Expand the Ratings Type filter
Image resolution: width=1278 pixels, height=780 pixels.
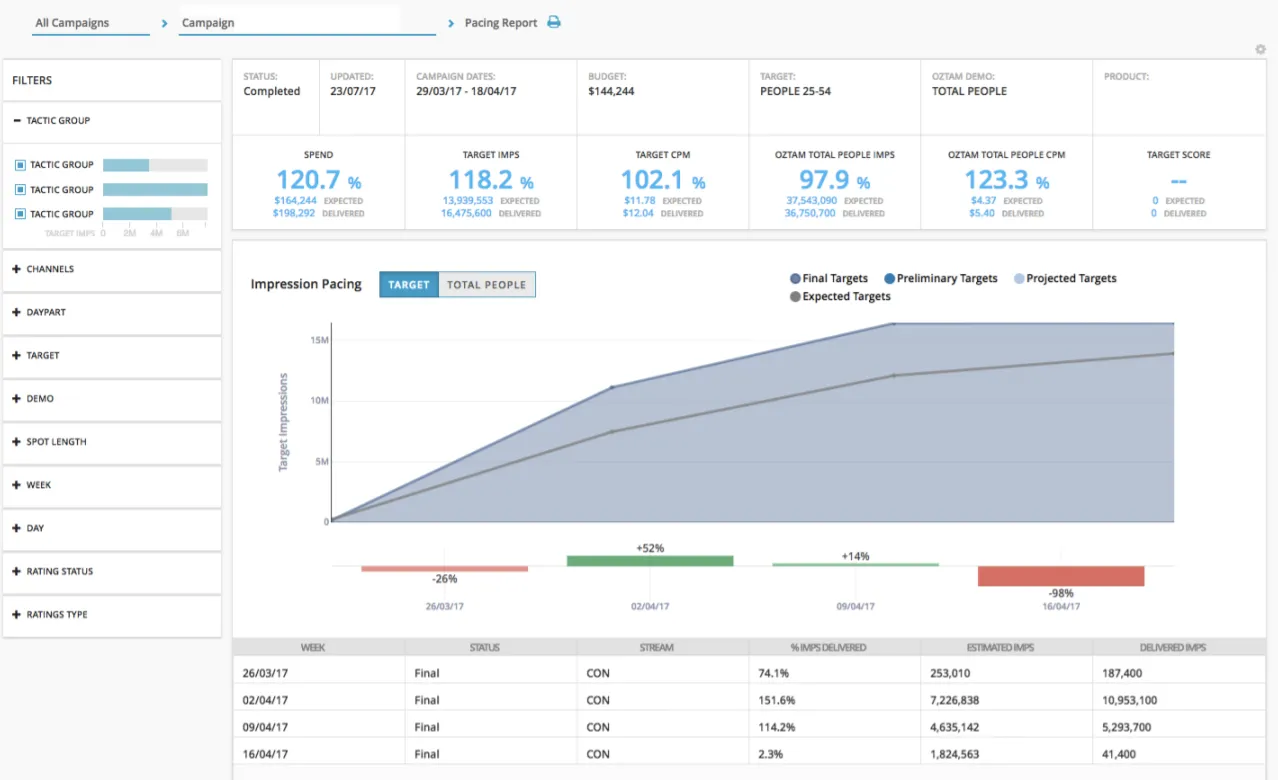pyautogui.click(x=17, y=615)
